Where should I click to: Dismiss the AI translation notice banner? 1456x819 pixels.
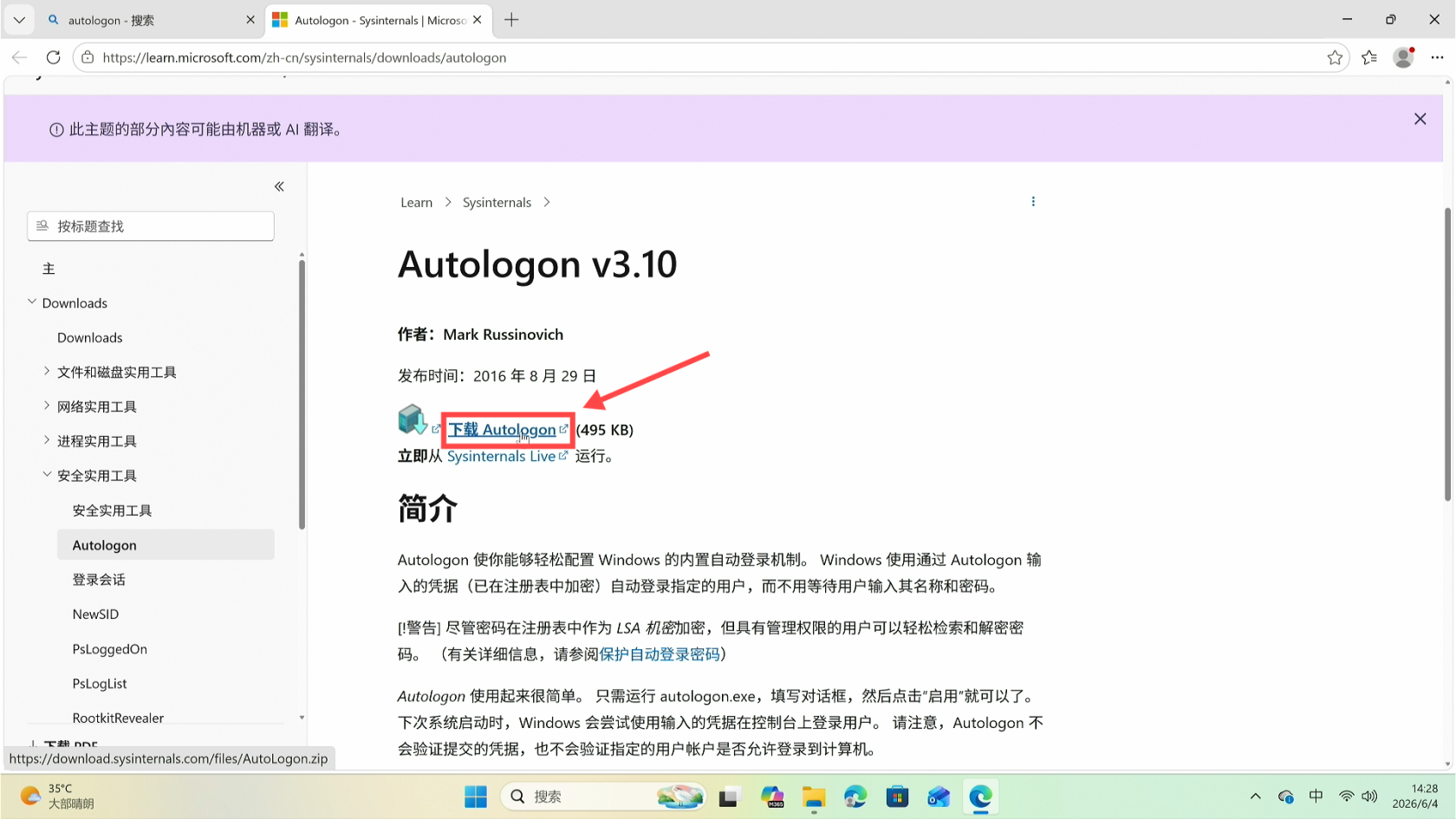pos(1420,119)
